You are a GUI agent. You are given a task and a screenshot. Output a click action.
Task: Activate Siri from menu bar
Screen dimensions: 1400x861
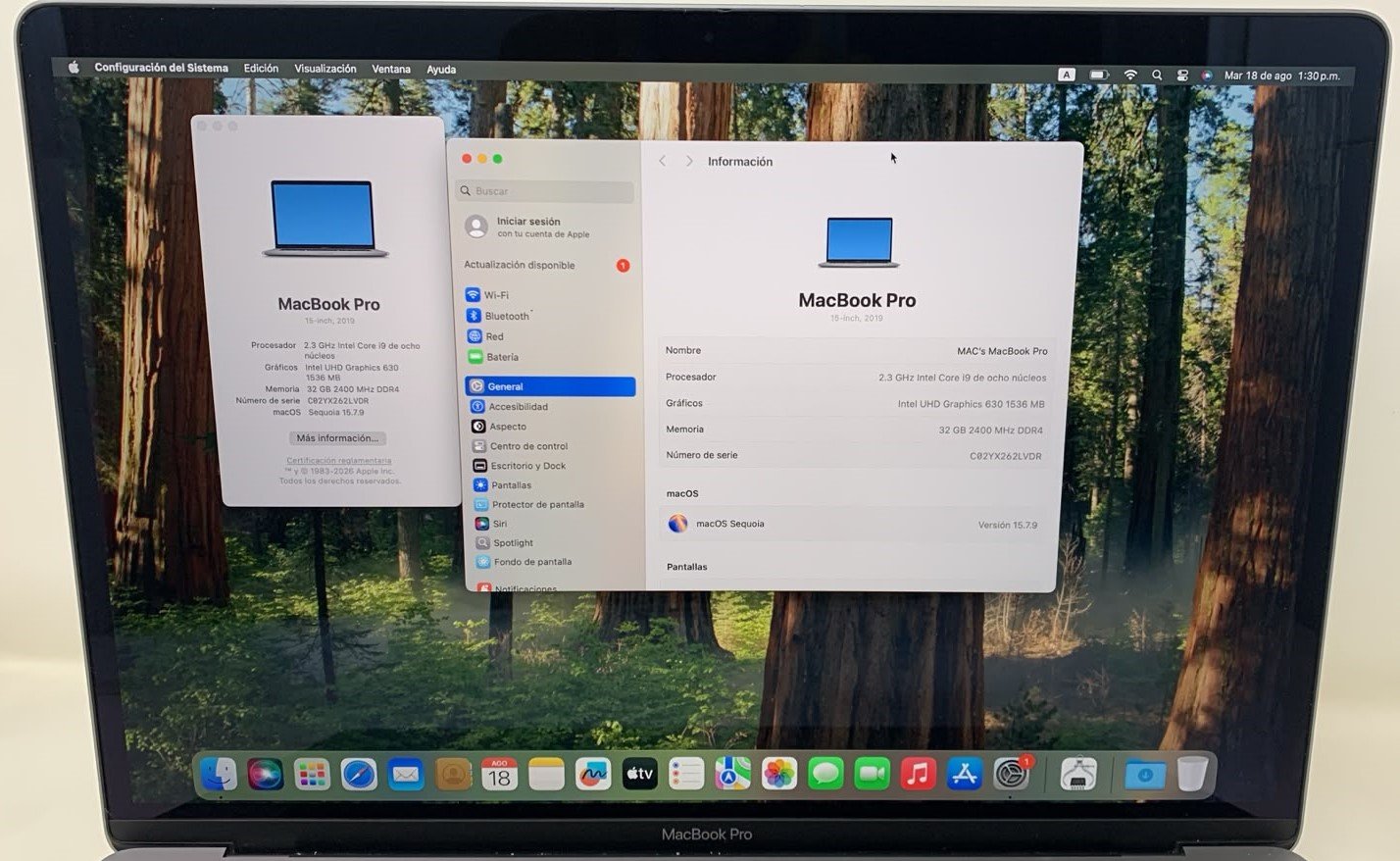click(x=1207, y=76)
